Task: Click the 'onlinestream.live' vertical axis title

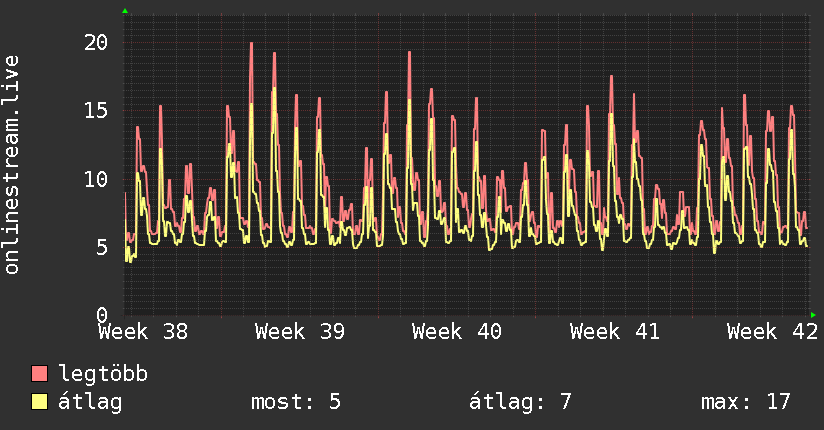Action: click(11, 165)
